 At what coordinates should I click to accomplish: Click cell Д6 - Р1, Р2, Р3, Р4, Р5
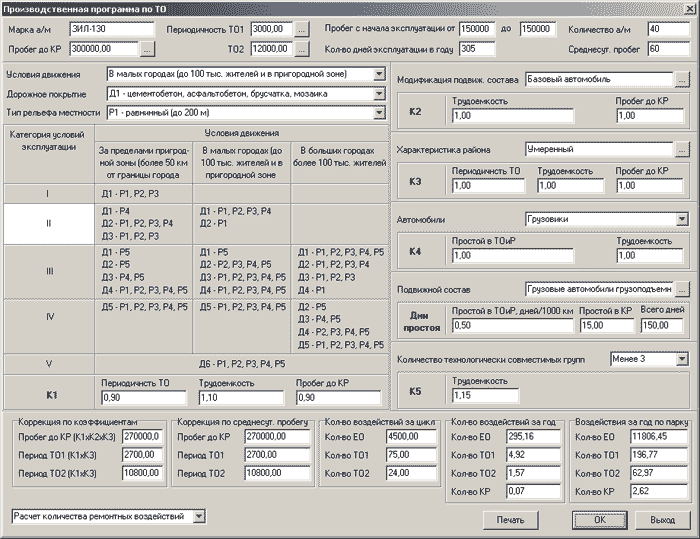(242, 364)
